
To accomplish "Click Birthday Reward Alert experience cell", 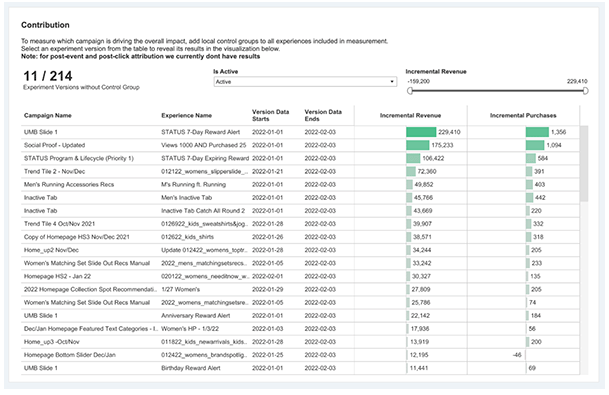I will 191,368.
